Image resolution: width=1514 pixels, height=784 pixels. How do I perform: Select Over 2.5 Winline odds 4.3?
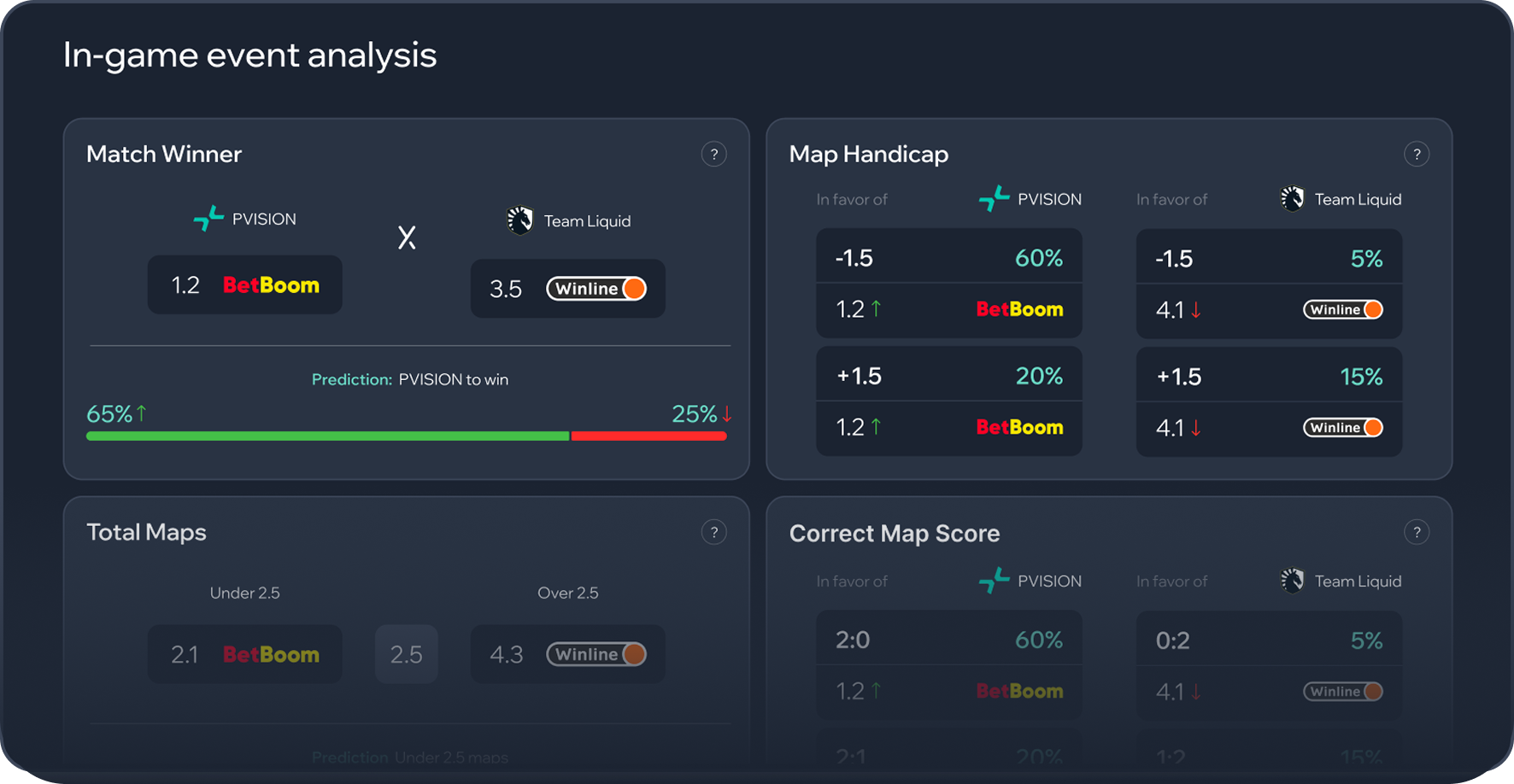pos(567,654)
